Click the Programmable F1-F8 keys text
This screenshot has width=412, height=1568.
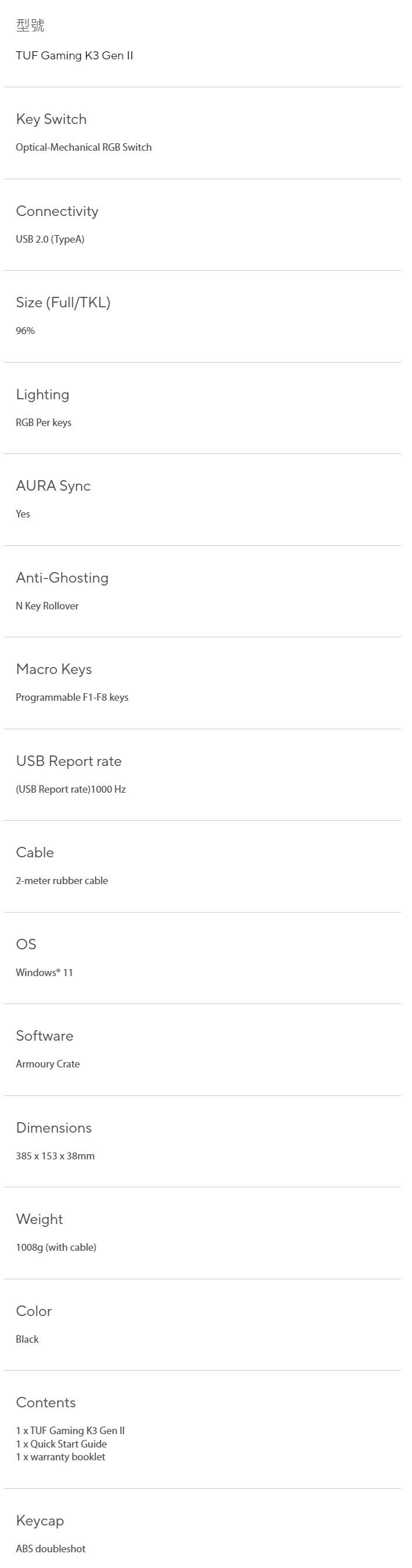click(72, 697)
